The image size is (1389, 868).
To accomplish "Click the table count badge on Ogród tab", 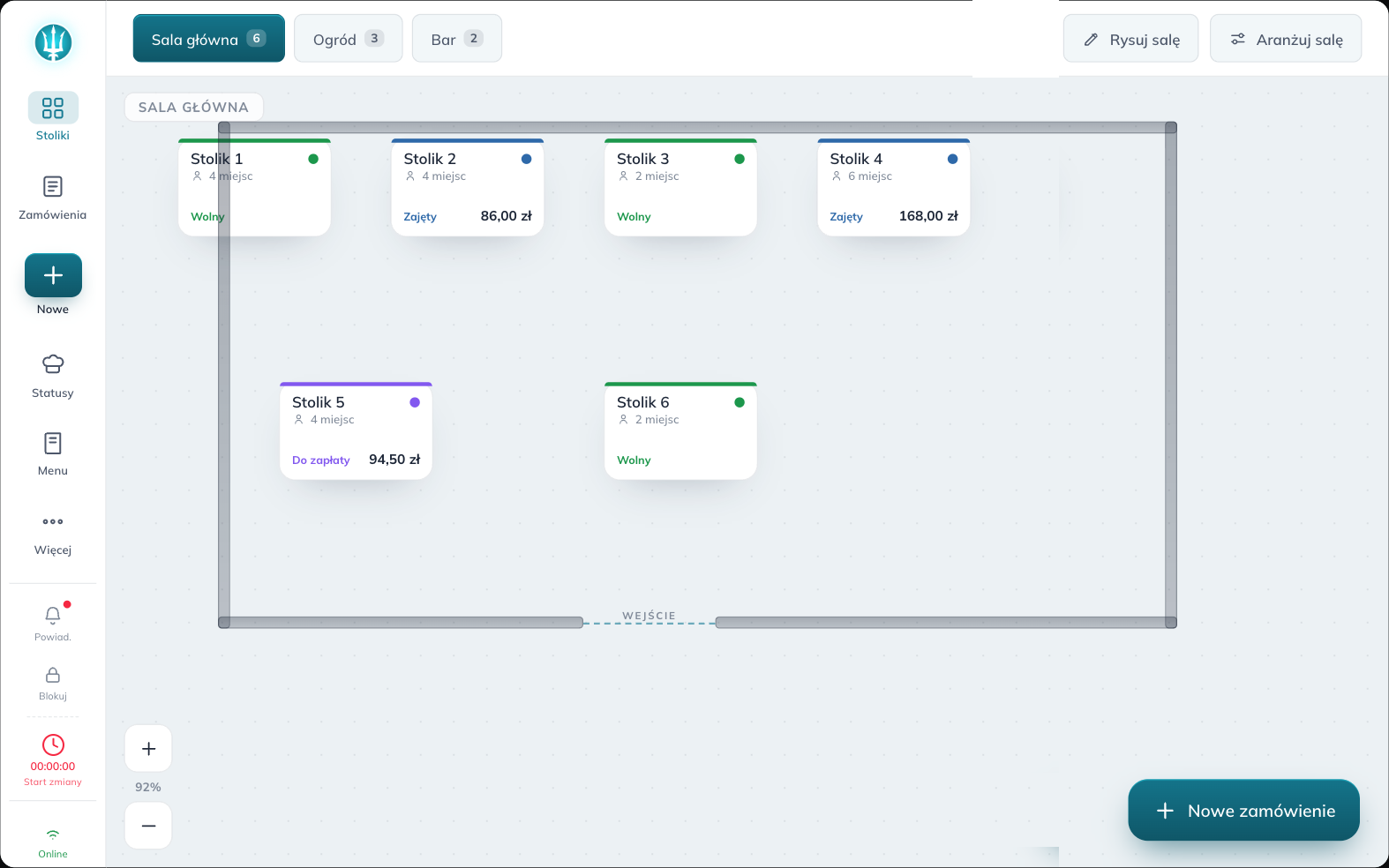I will (x=374, y=39).
